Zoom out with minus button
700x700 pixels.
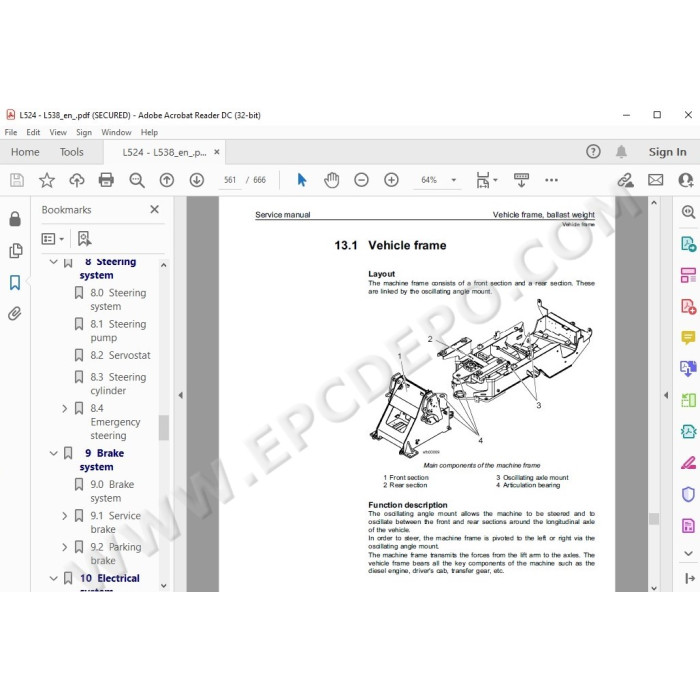pos(361,180)
